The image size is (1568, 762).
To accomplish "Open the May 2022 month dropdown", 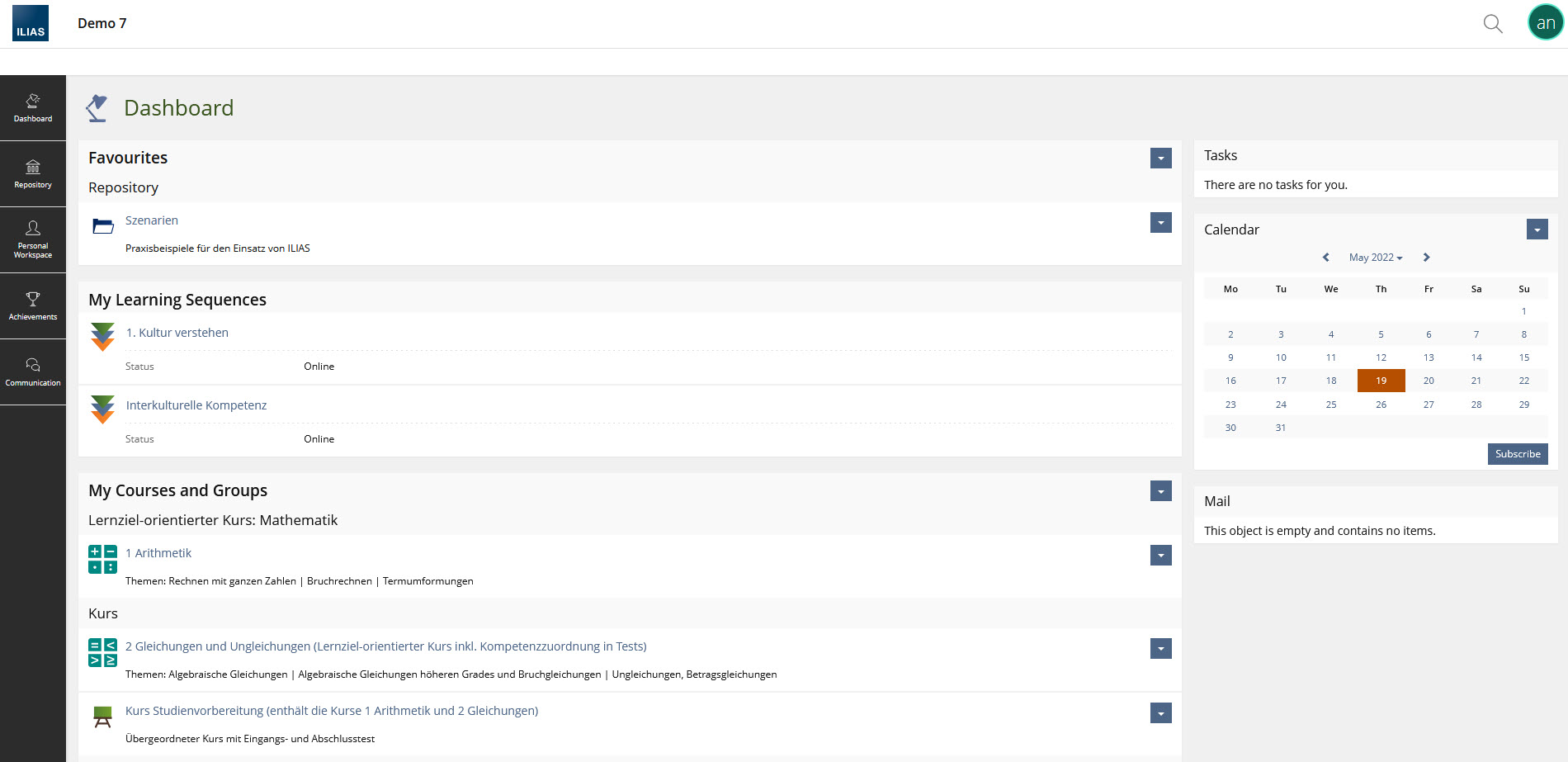I will coord(1375,258).
